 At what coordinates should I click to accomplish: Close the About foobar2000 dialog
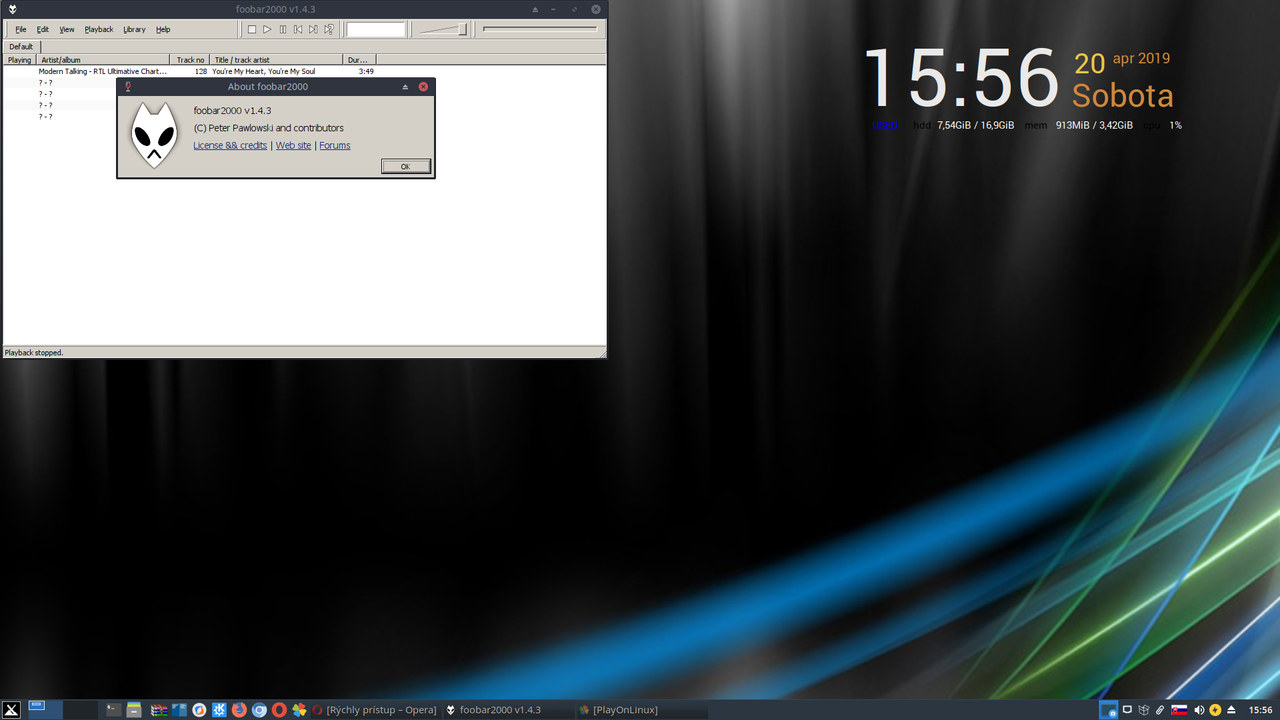coord(423,87)
